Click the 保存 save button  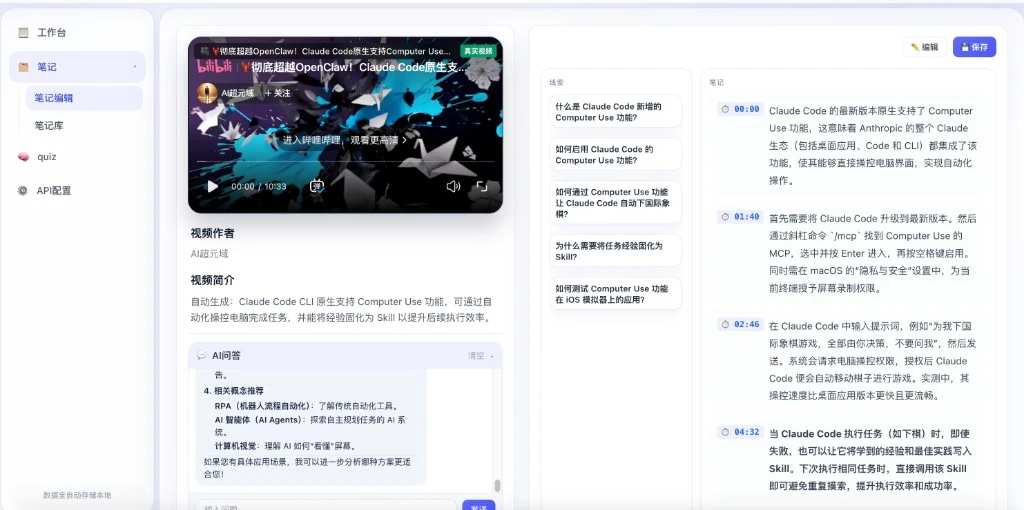974,47
